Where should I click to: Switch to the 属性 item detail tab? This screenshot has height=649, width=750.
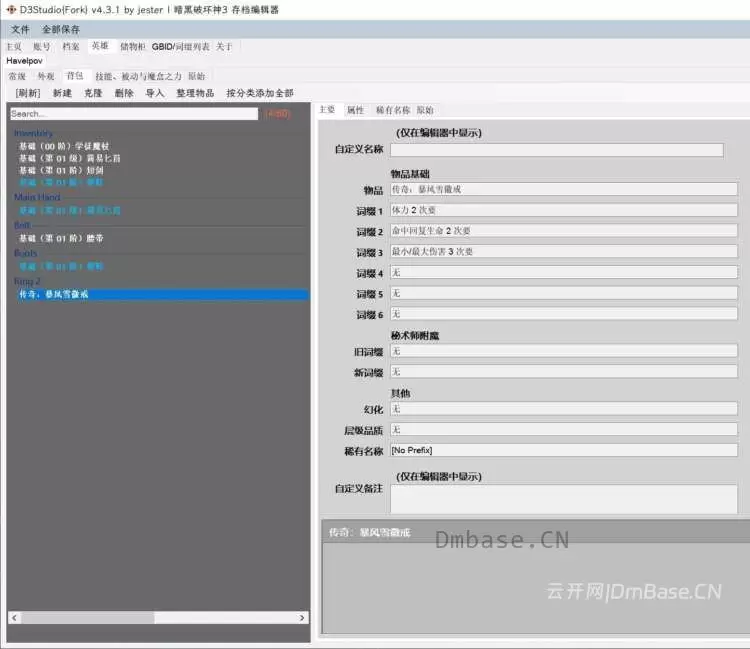click(355, 110)
